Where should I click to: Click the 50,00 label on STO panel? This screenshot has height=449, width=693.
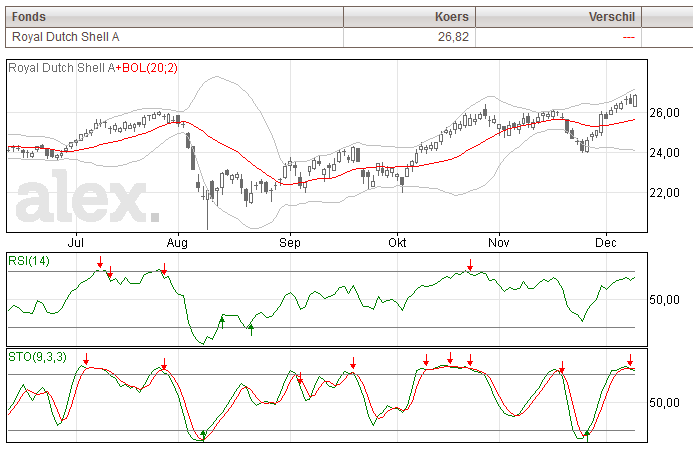tap(664, 403)
